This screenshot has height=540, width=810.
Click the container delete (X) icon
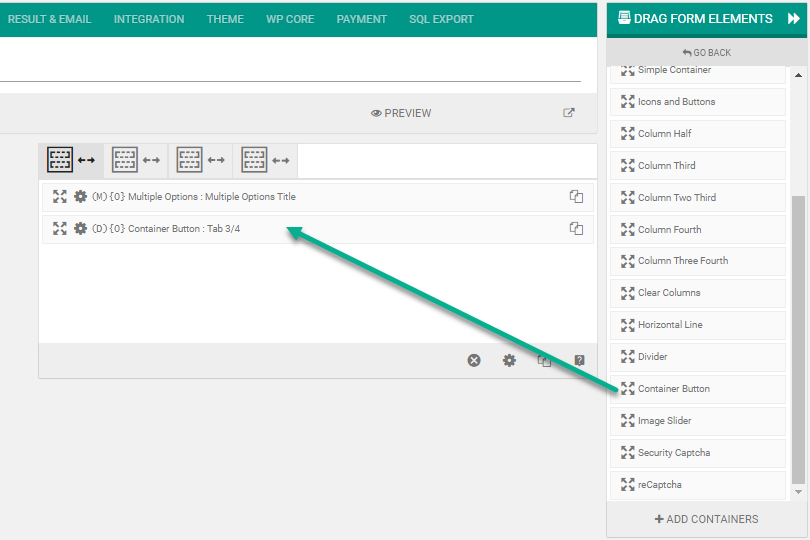(x=474, y=360)
